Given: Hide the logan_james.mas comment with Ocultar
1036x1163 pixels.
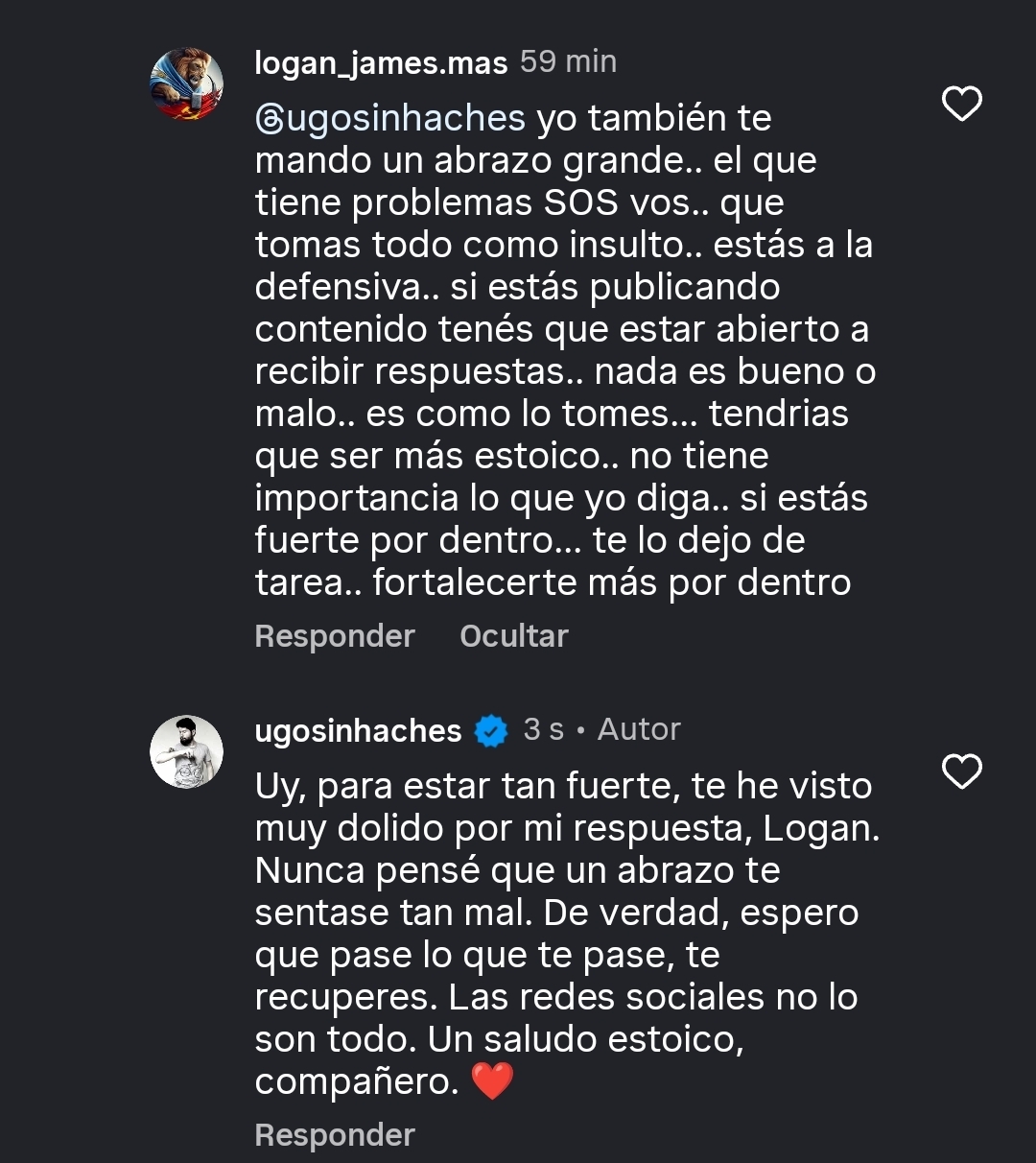Looking at the screenshot, I should click(514, 636).
